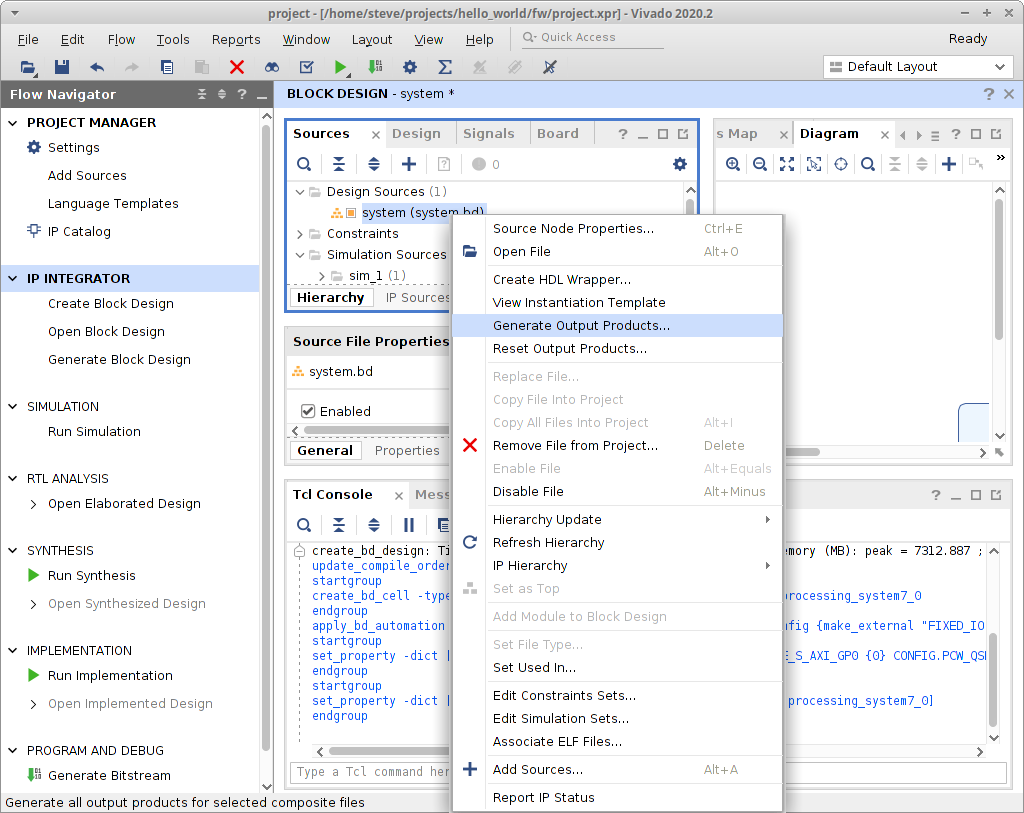Open the Sources panel settings gear
The height and width of the screenshot is (813, 1024).
[x=680, y=164]
